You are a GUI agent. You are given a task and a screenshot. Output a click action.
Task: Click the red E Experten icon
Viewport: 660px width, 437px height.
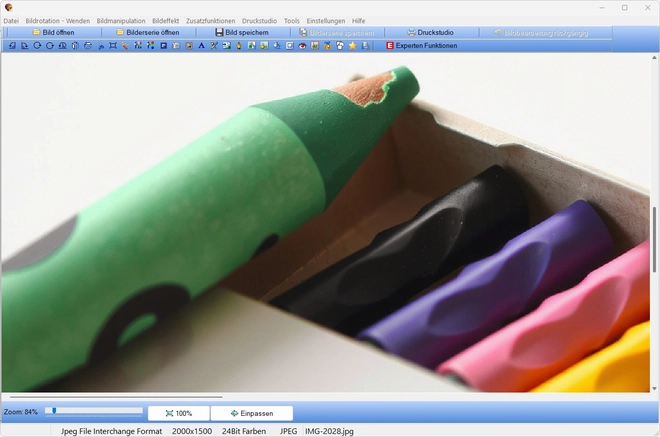pyautogui.click(x=389, y=46)
